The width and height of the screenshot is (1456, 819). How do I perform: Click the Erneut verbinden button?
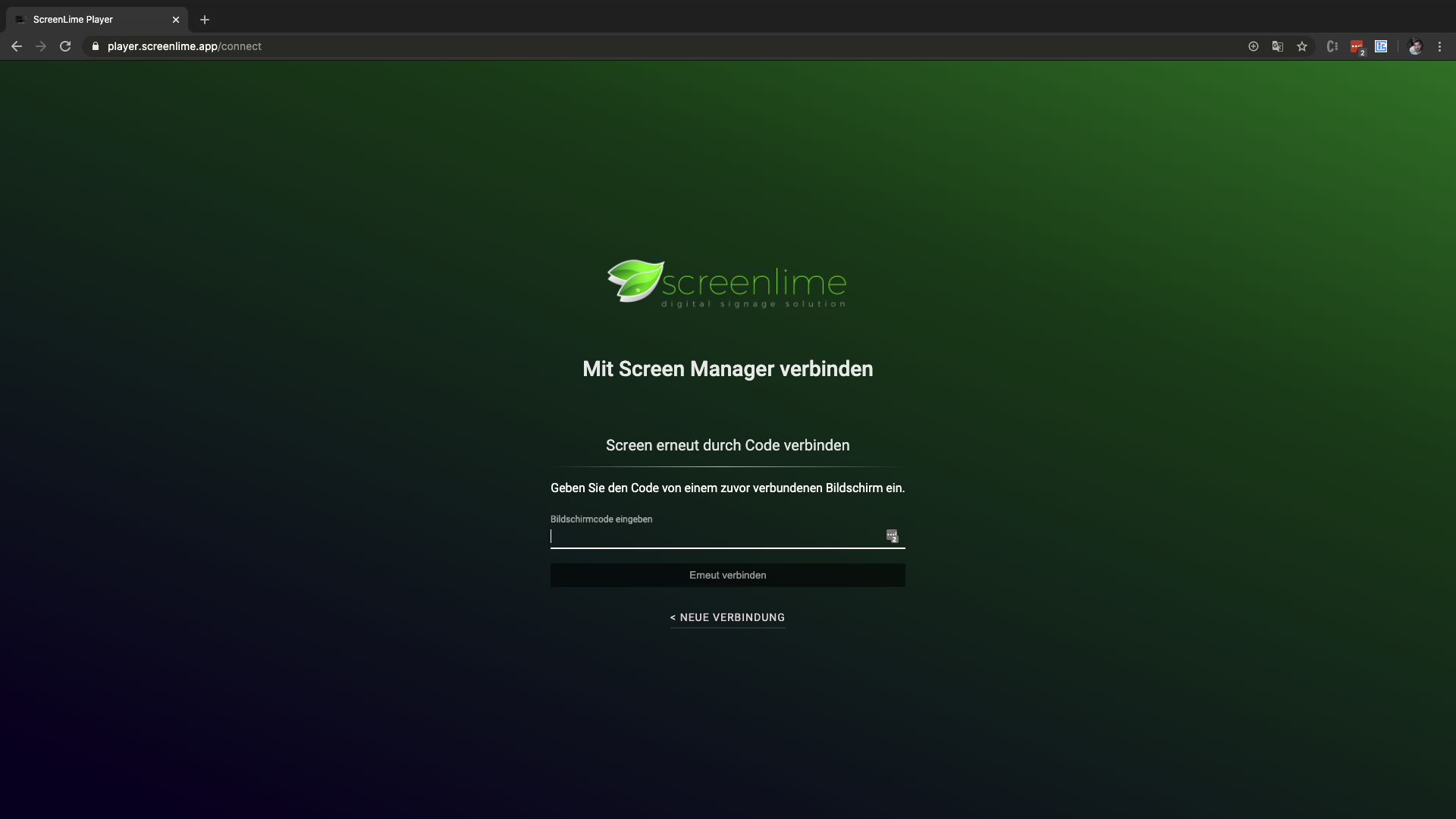(x=728, y=575)
